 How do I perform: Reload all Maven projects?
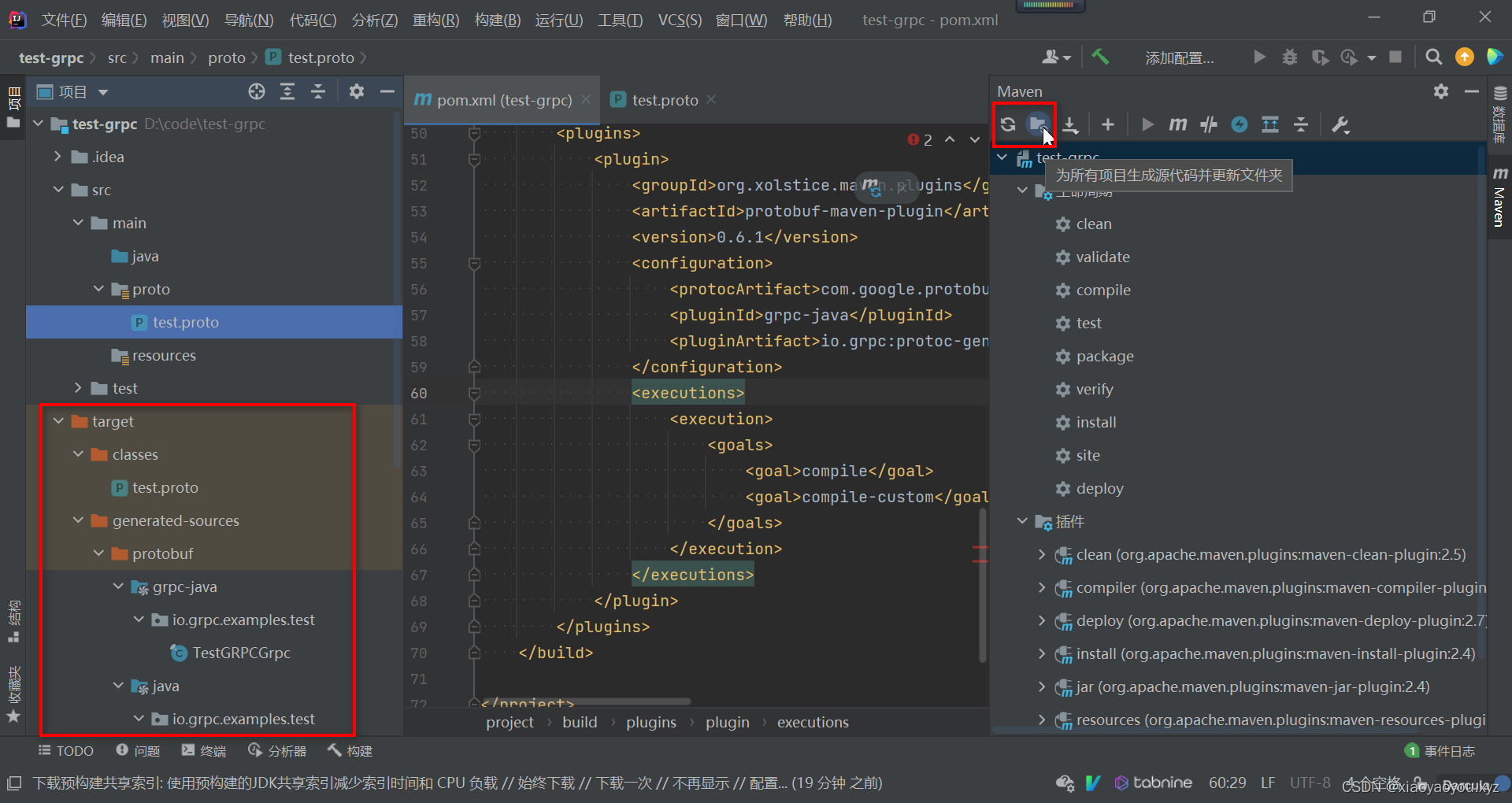click(1008, 124)
